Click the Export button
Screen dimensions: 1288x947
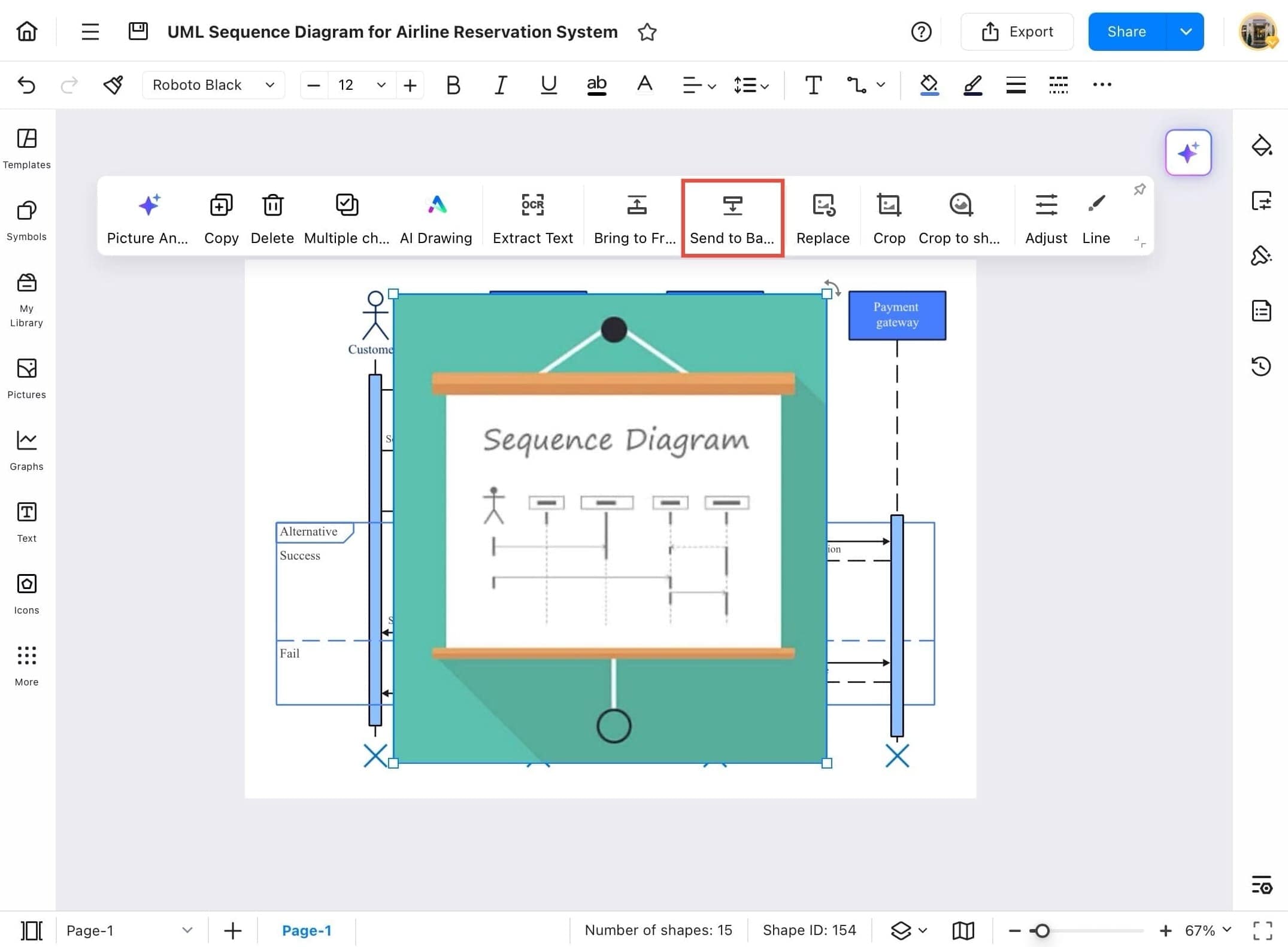pyautogui.click(x=1017, y=32)
